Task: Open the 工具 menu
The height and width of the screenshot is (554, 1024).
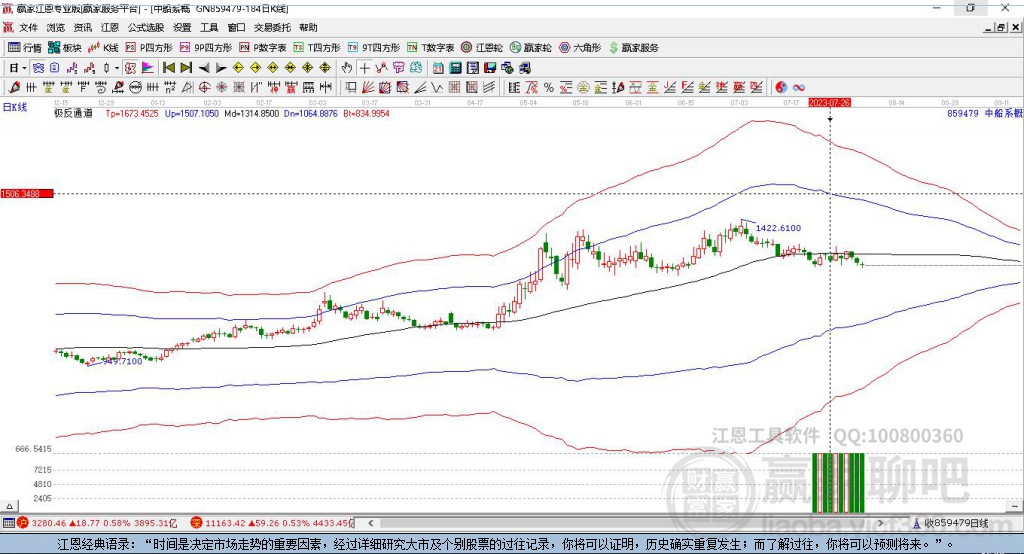Action: (209, 27)
